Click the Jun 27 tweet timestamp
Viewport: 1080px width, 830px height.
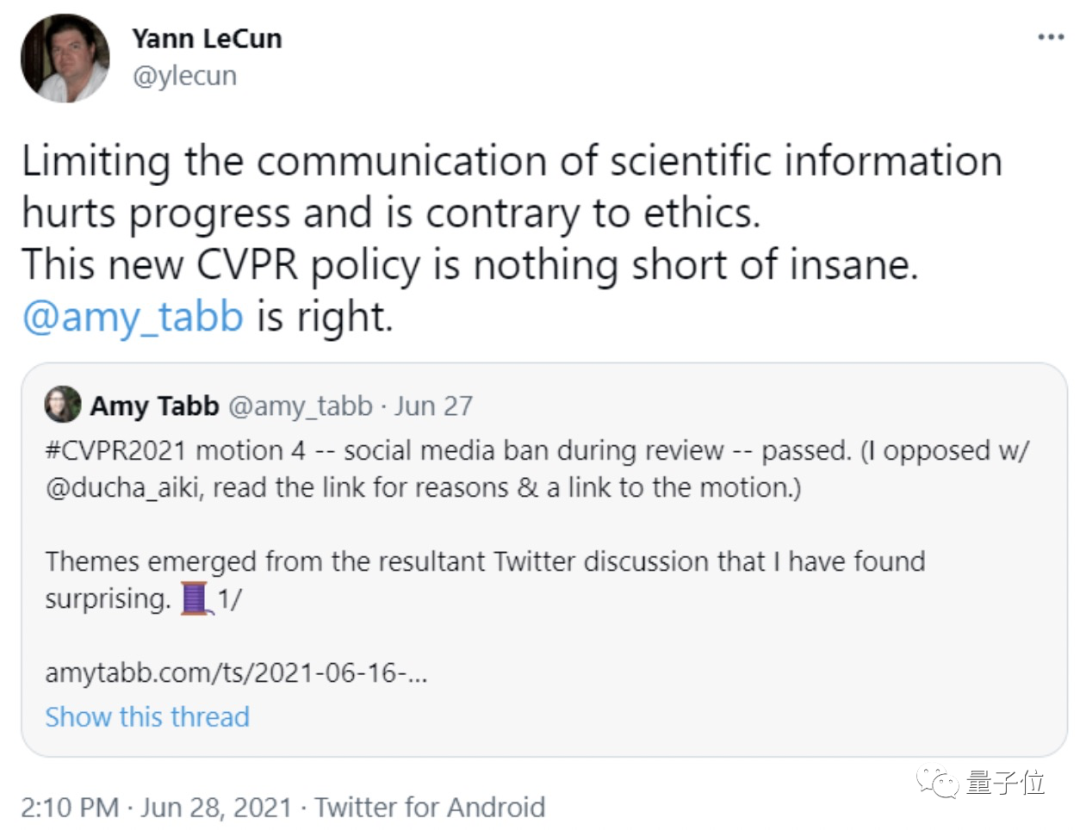[433, 405]
